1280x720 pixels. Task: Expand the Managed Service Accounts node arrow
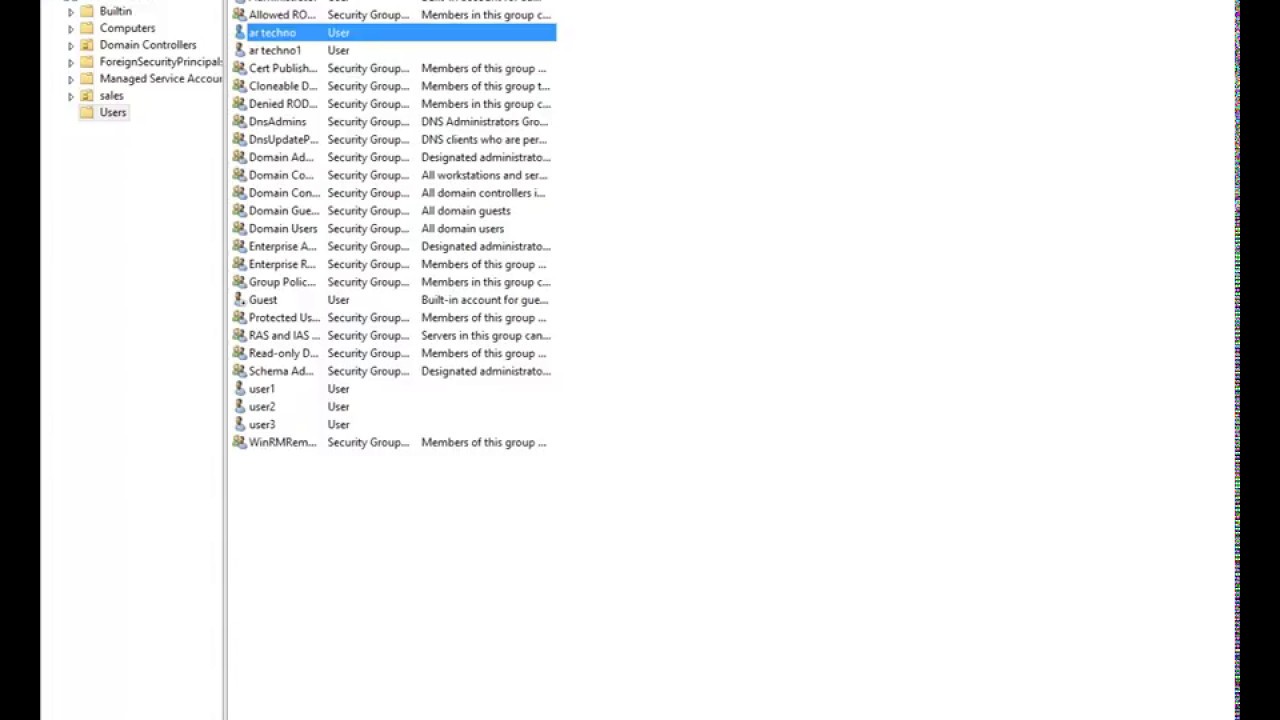71,79
